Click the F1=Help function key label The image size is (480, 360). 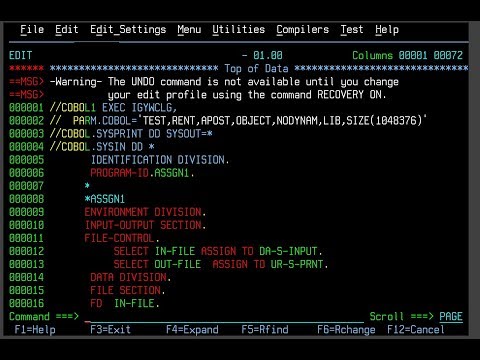(x=35, y=330)
